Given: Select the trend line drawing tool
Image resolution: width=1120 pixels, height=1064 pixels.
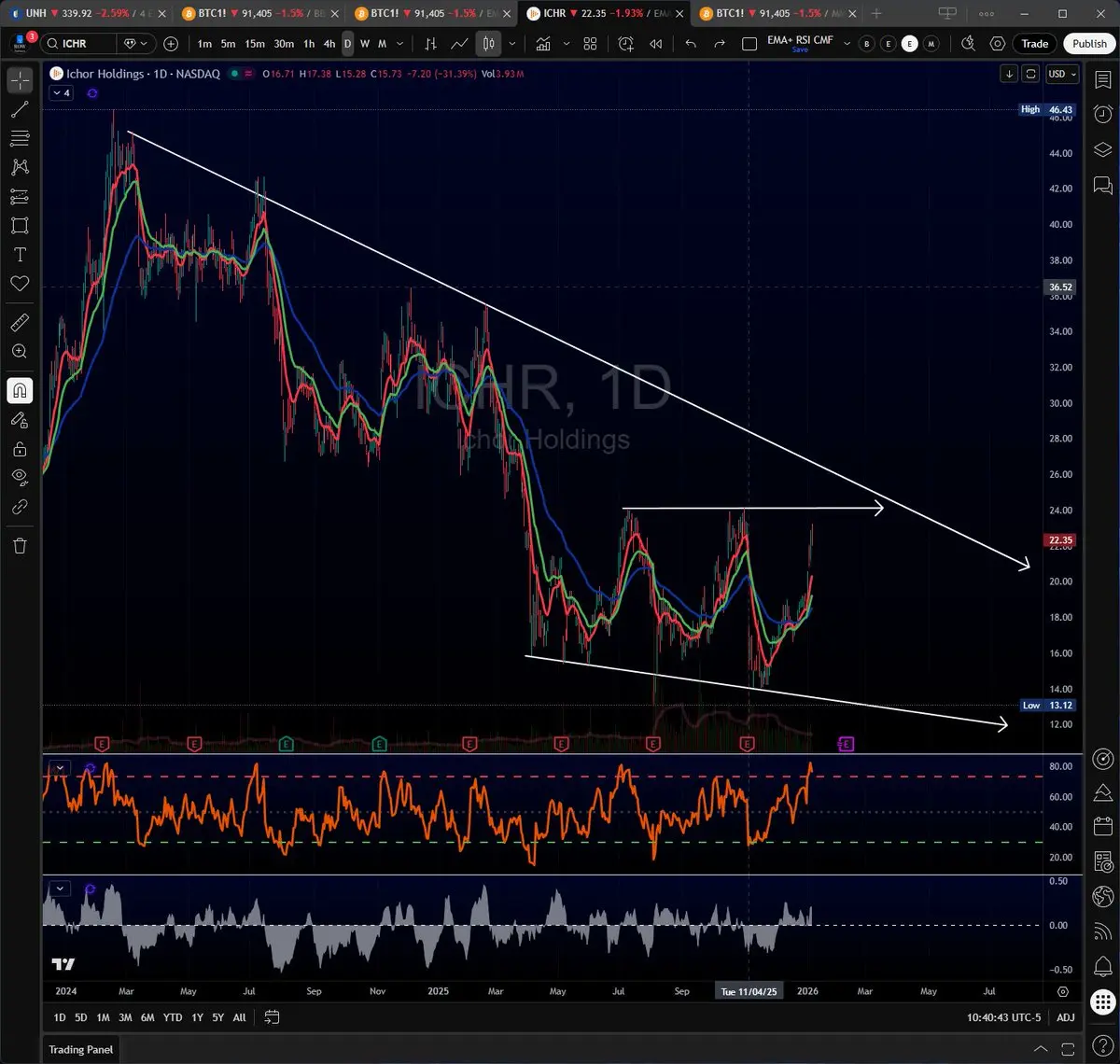Looking at the screenshot, I should pos(20,110).
